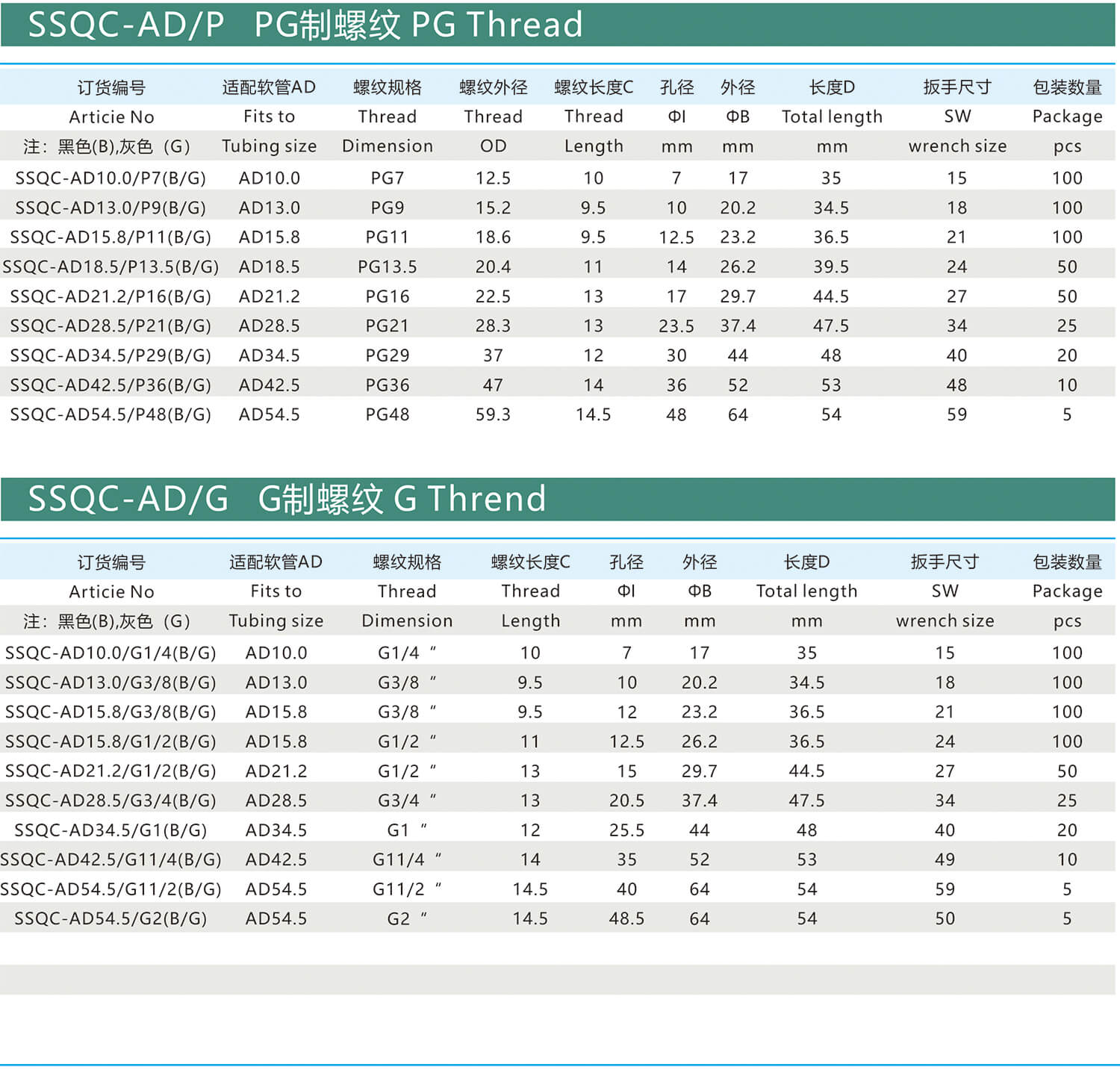Select the hole diameter value 48.5
1120x1070 pixels.
626,919
